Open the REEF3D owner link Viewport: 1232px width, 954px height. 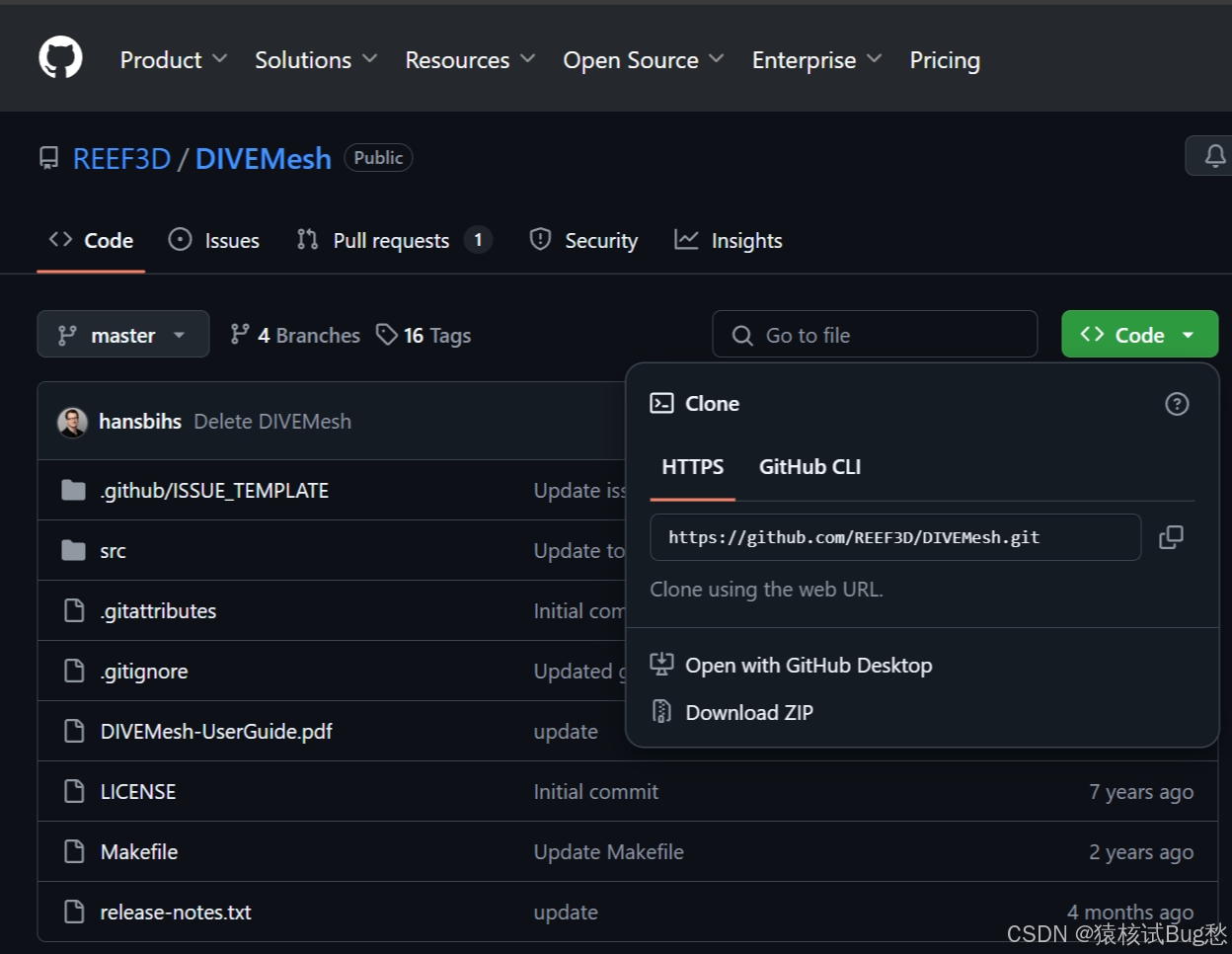tap(121, 158)
